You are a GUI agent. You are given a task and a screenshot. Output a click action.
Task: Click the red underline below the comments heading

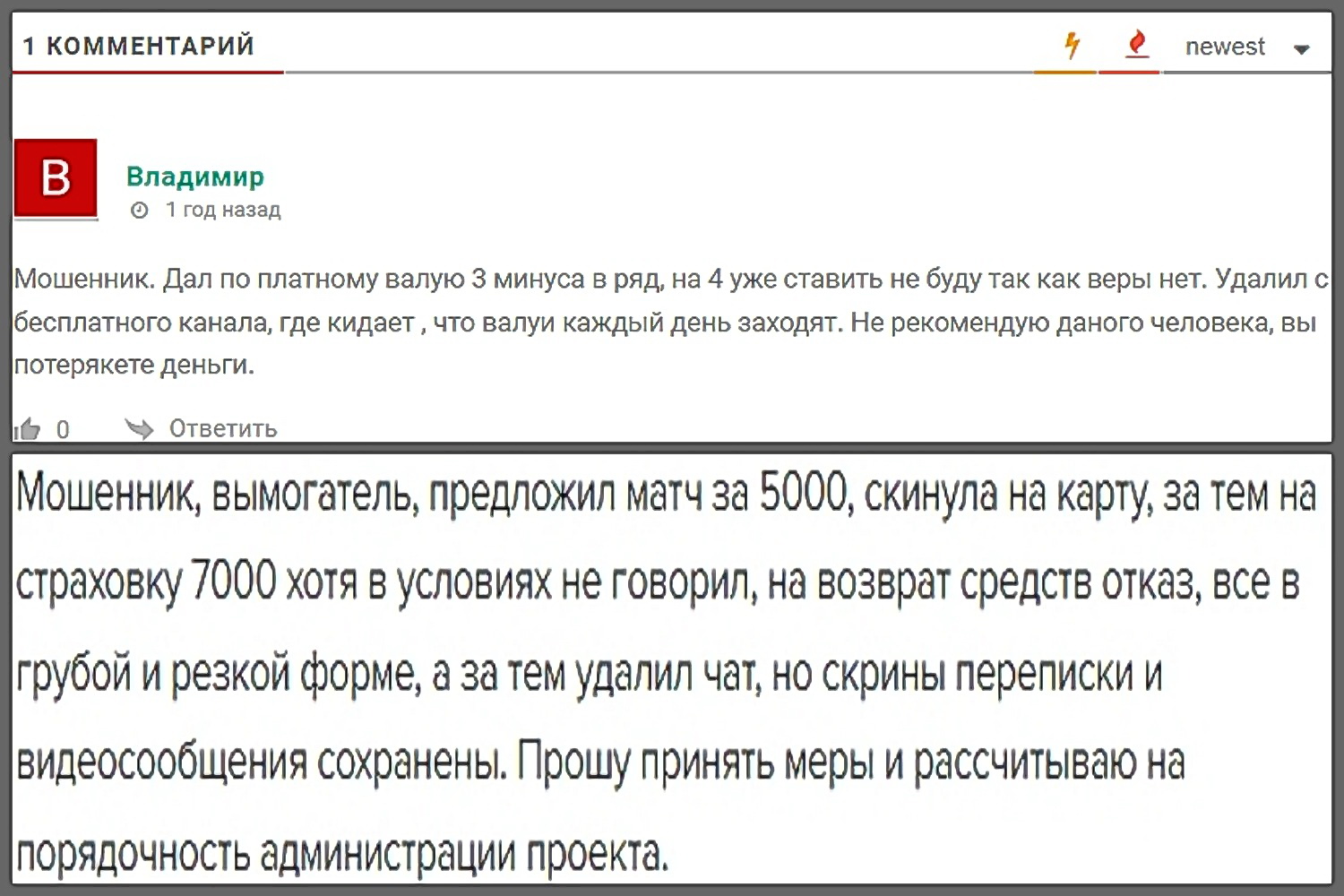point(148,72)
